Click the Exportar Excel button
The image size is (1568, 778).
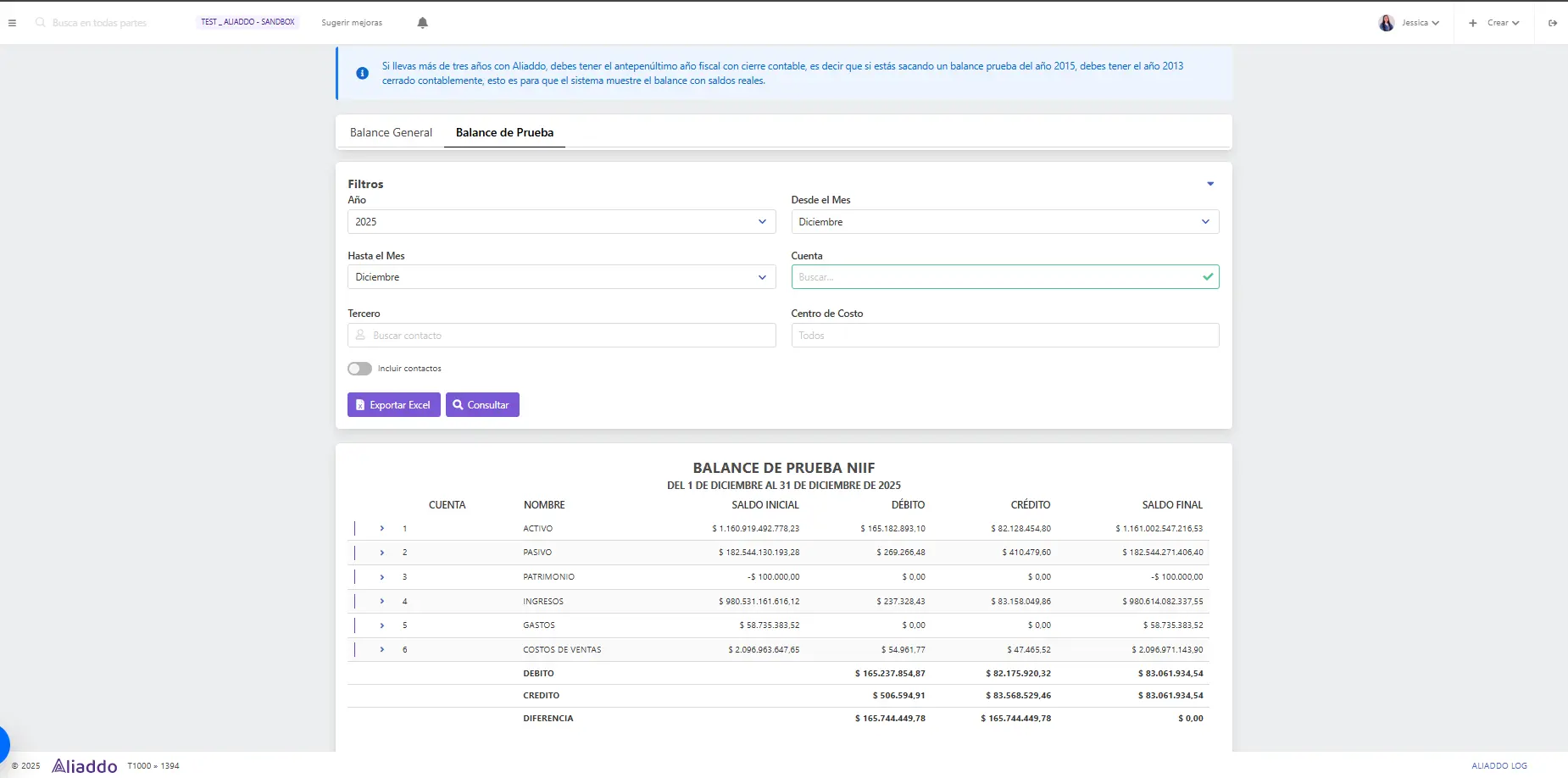[393, 405]
